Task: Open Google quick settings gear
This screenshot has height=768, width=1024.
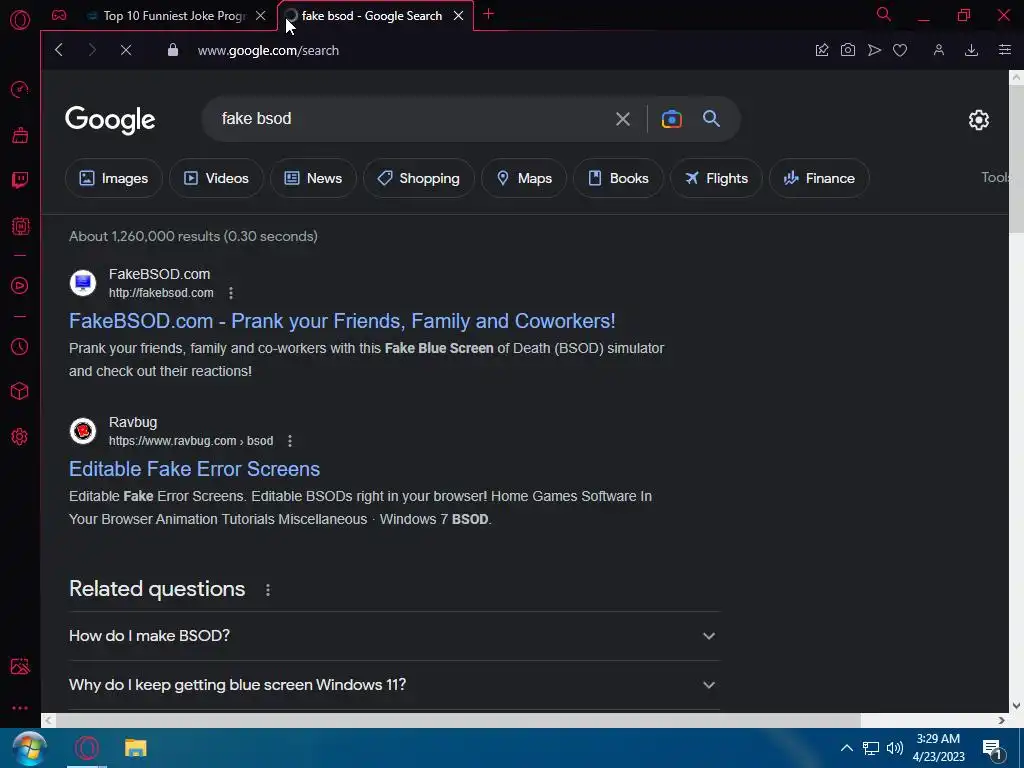Action: 978,120
